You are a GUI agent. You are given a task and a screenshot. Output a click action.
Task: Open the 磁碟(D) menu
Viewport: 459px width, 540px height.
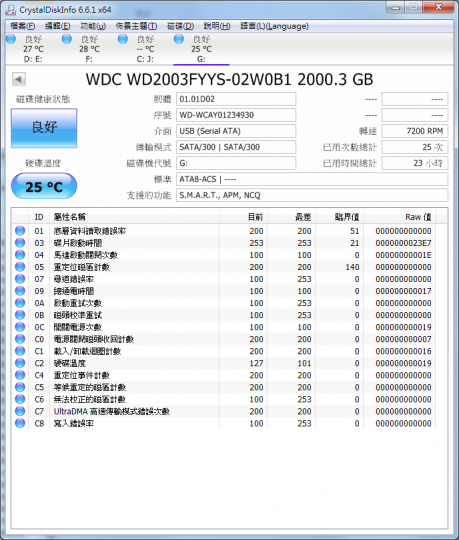coord(180,26)
